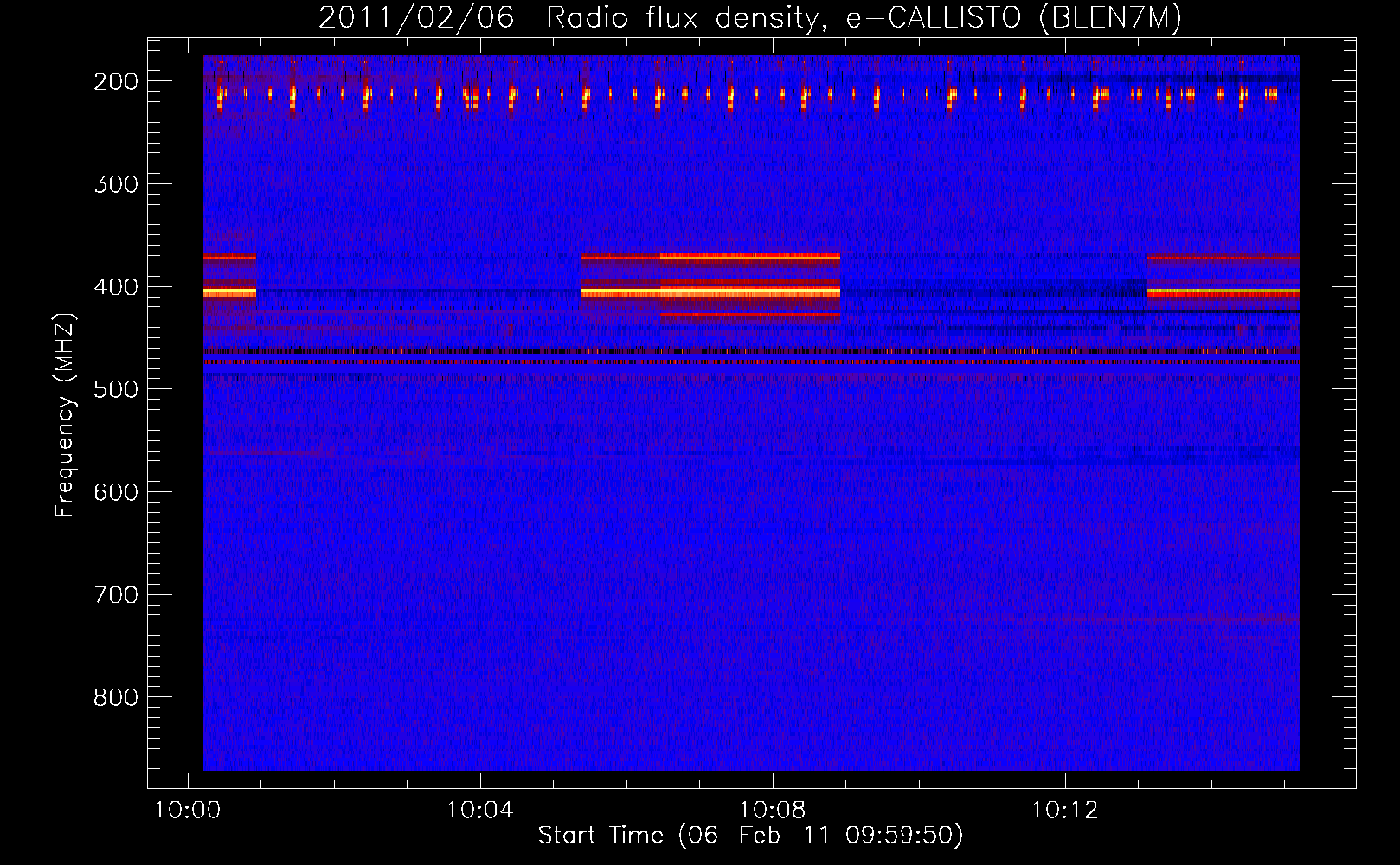Image resolution: width=1400 pixels, height=865 pixels.
Task: Click the 800 frequency tick label
Action: (116, 697)
